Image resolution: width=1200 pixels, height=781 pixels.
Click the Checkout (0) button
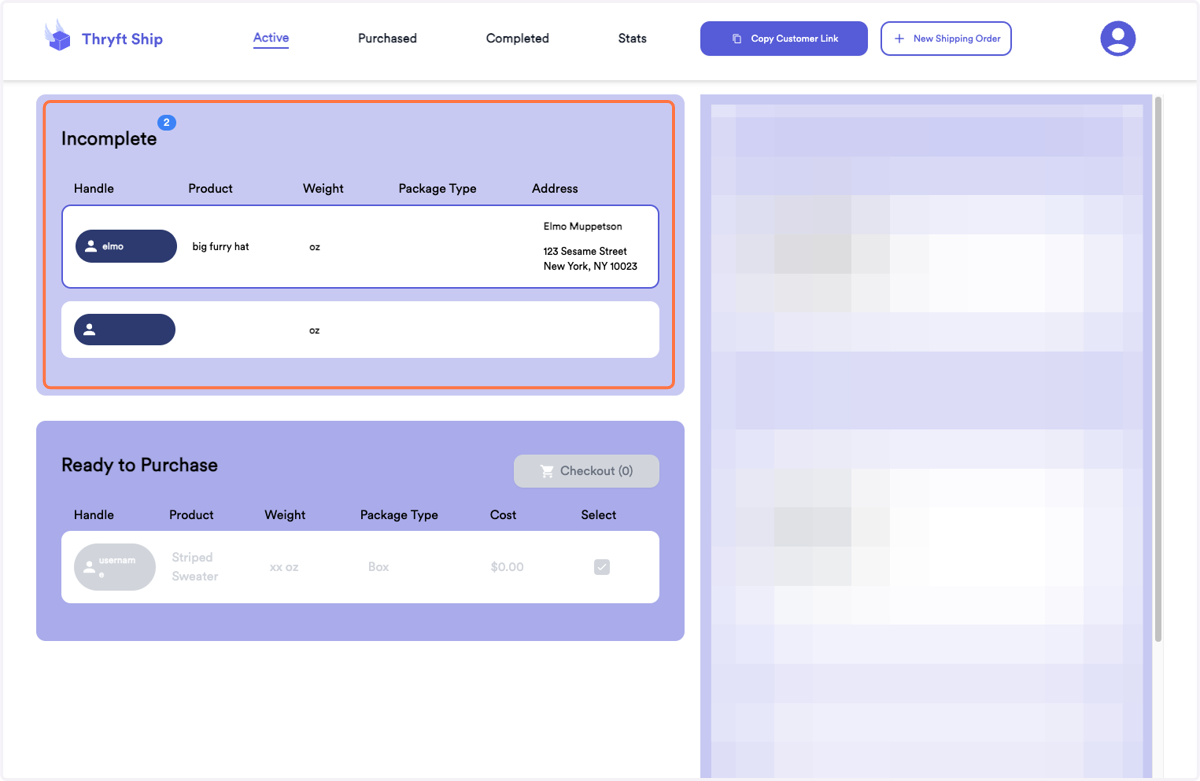(586, 471)
